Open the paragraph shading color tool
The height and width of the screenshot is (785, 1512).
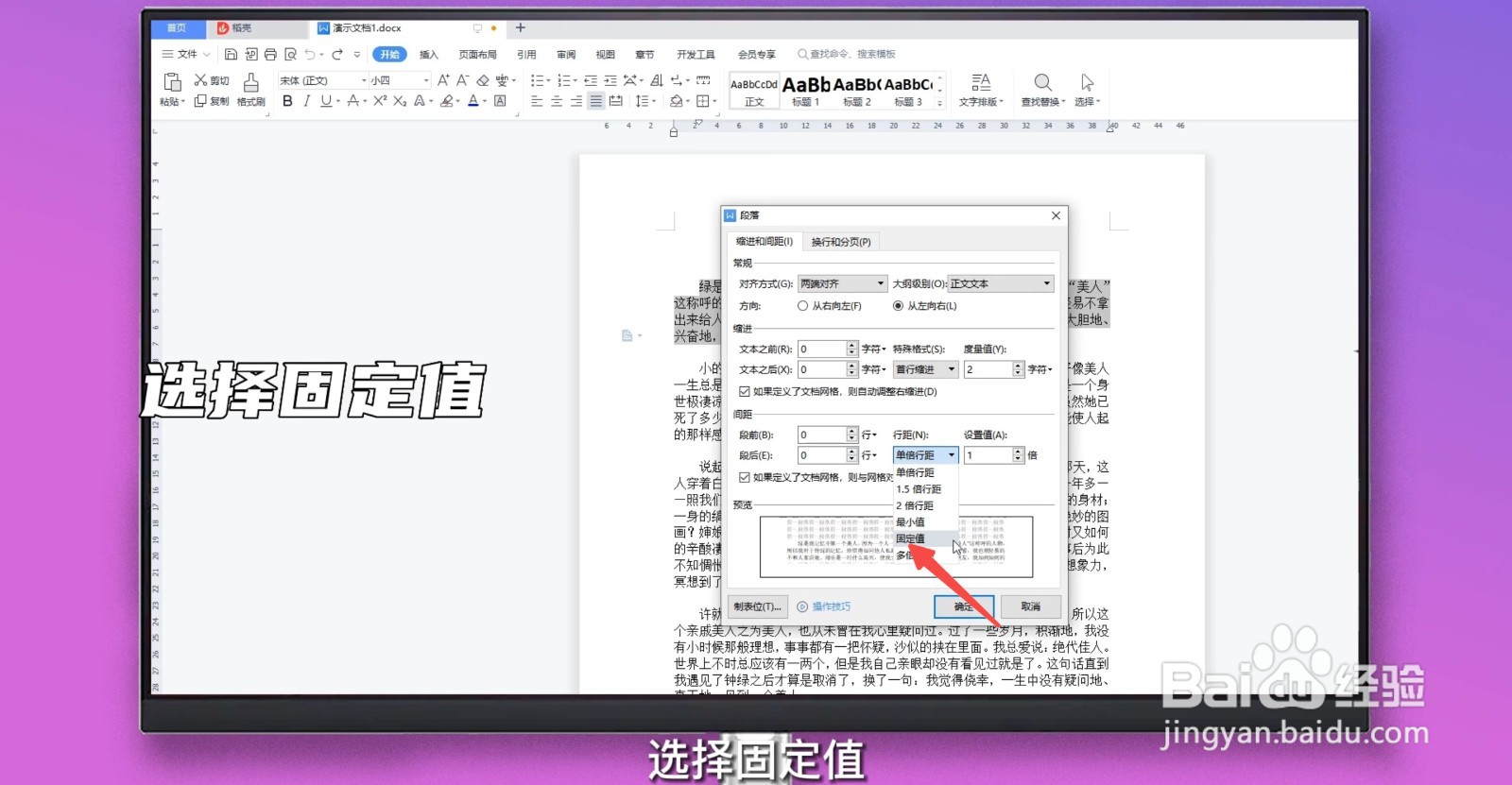[x=677, y=101]
